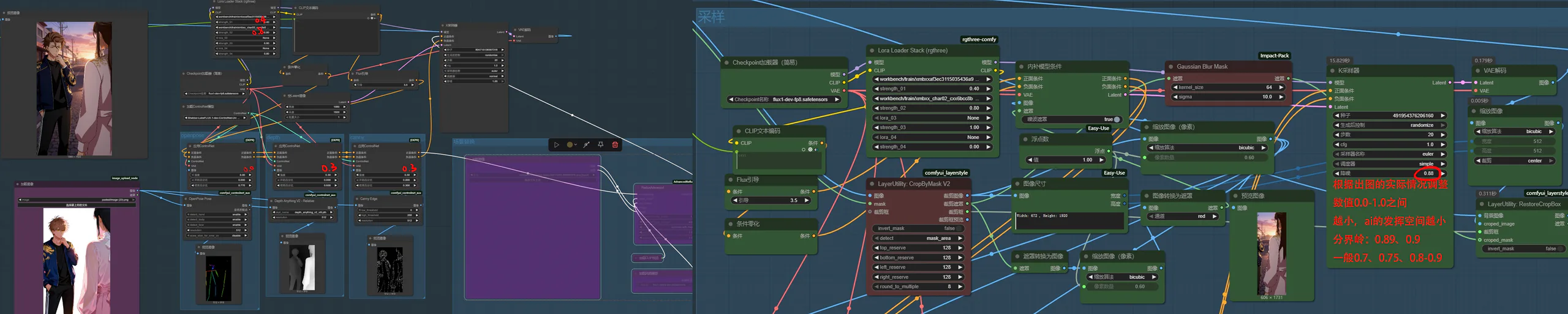Collapse the VAE解码 node via title dot
The image size is (1568, 314).
1477,70
